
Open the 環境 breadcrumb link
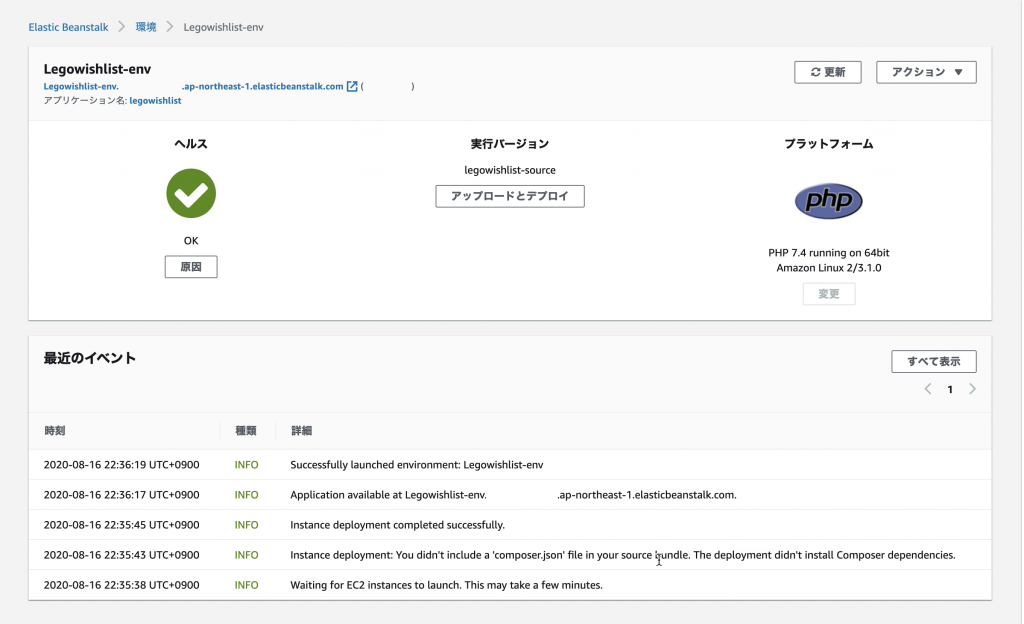coord(146,27)
